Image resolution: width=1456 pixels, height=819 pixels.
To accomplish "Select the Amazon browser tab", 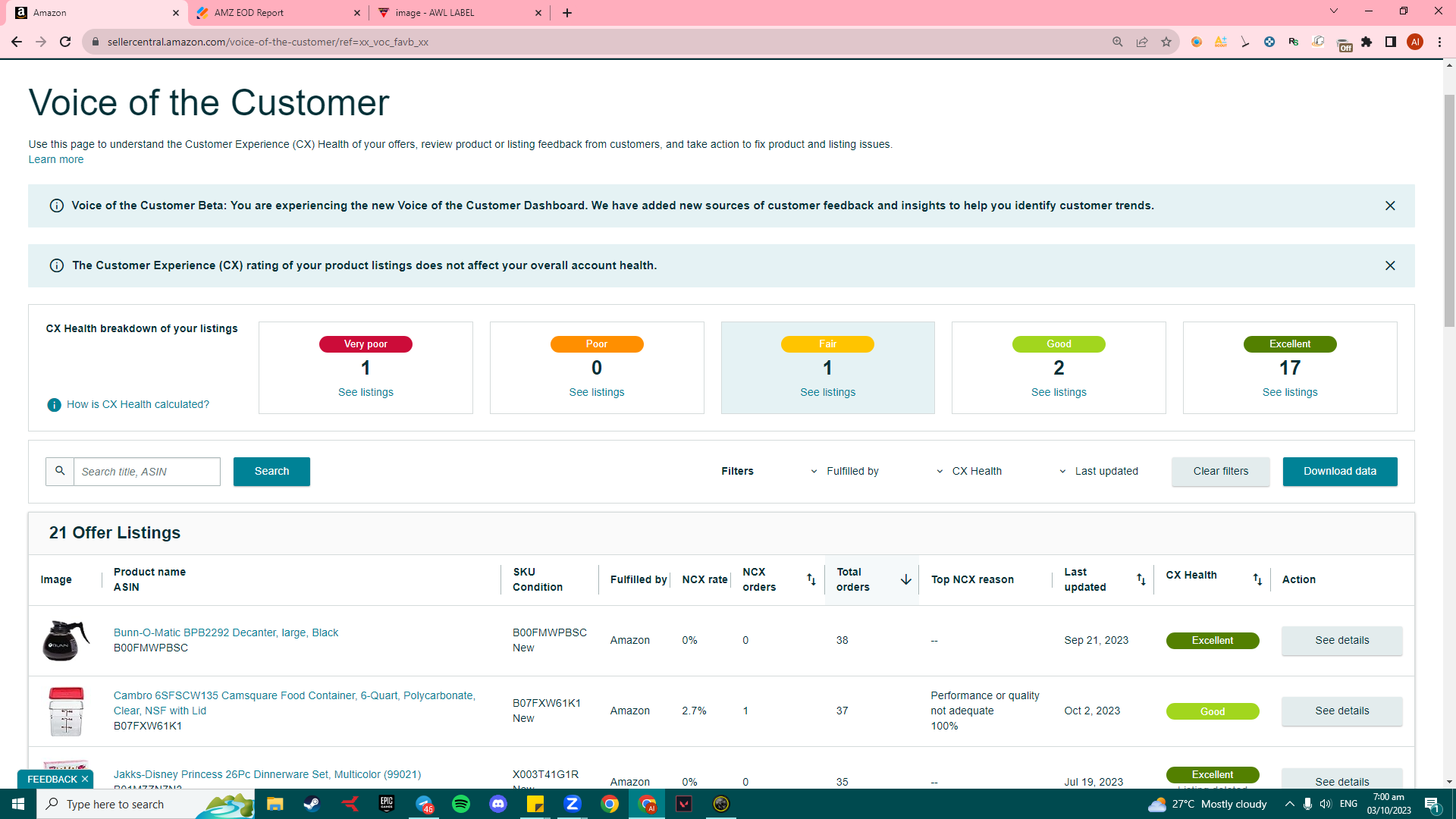I will pyautogui.click(x=95, y=13).
